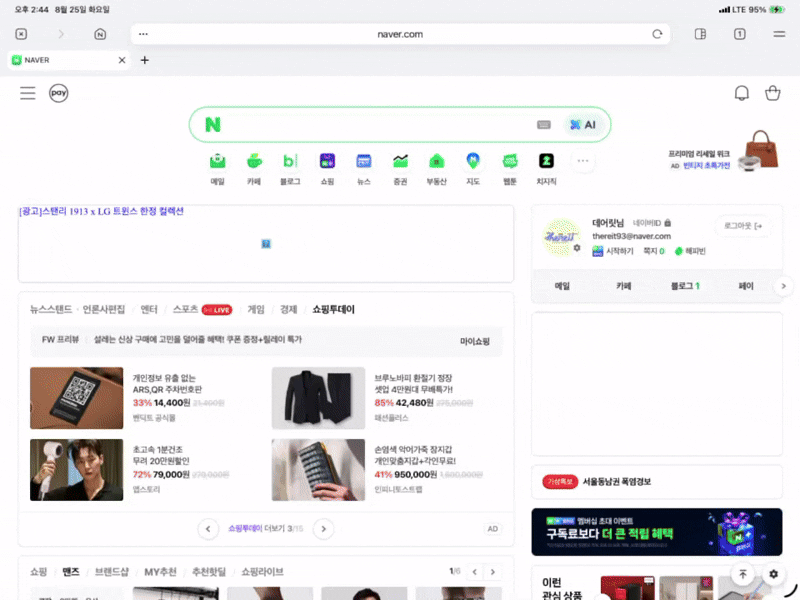
Task: Open profile settings gear on avatar
Action: tap(577, 248)
